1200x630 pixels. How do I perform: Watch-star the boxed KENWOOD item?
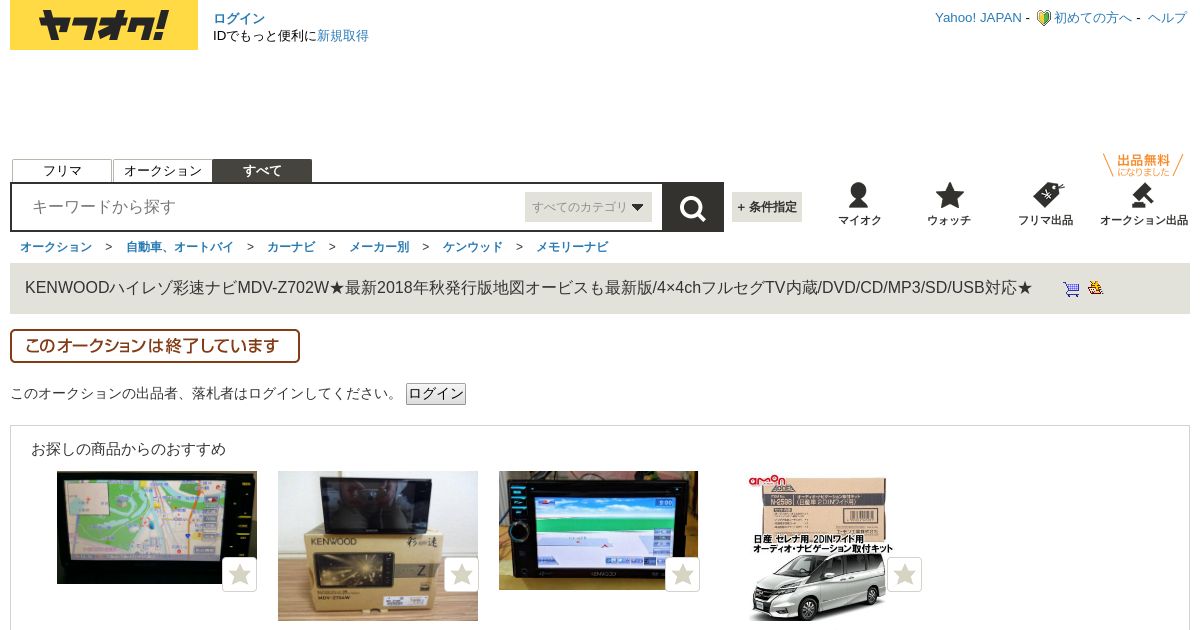tap(461, 574)
